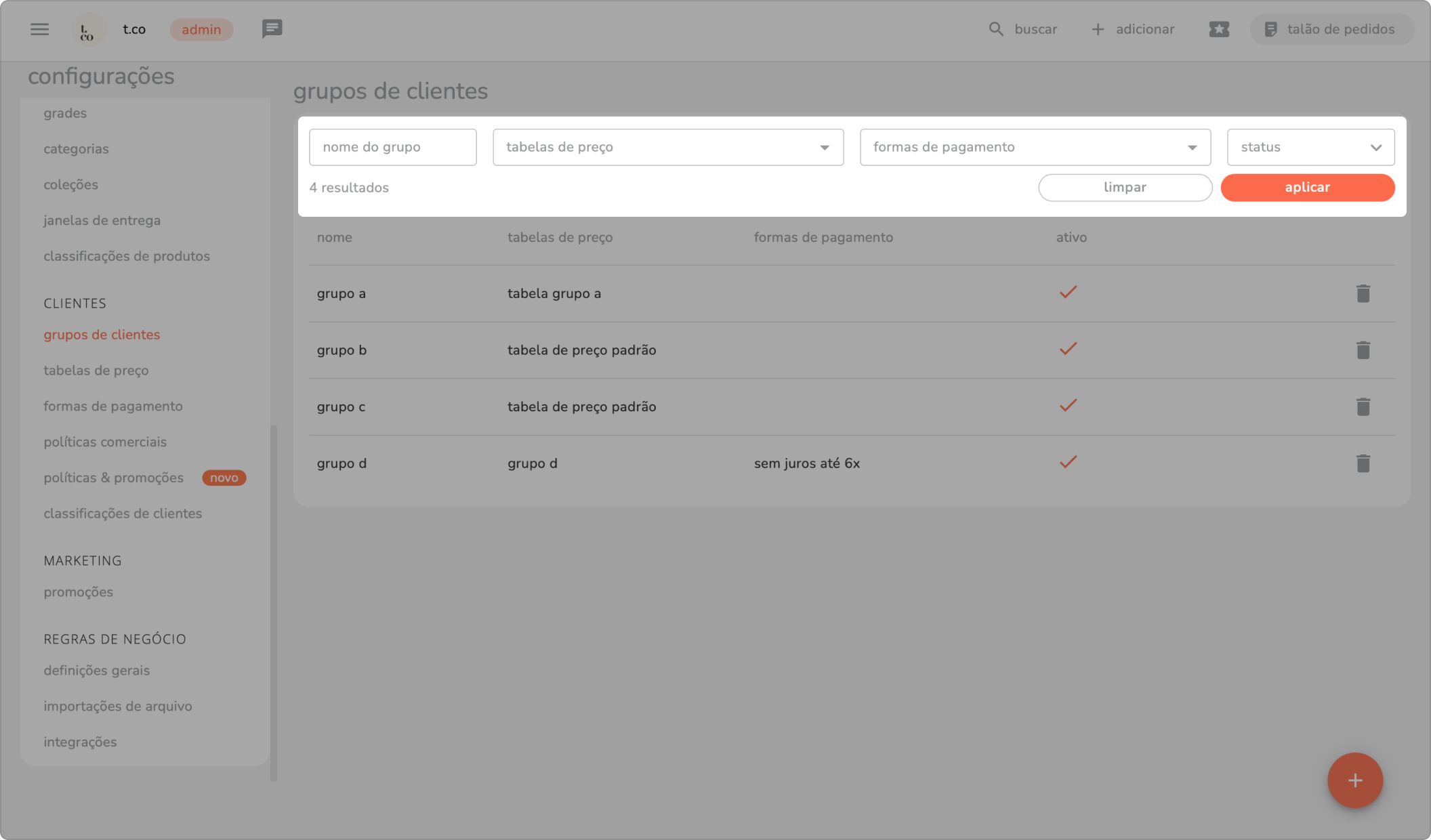Delete grupo b with trash icon
The image size is (1431, 840).
pos(1363,350)
